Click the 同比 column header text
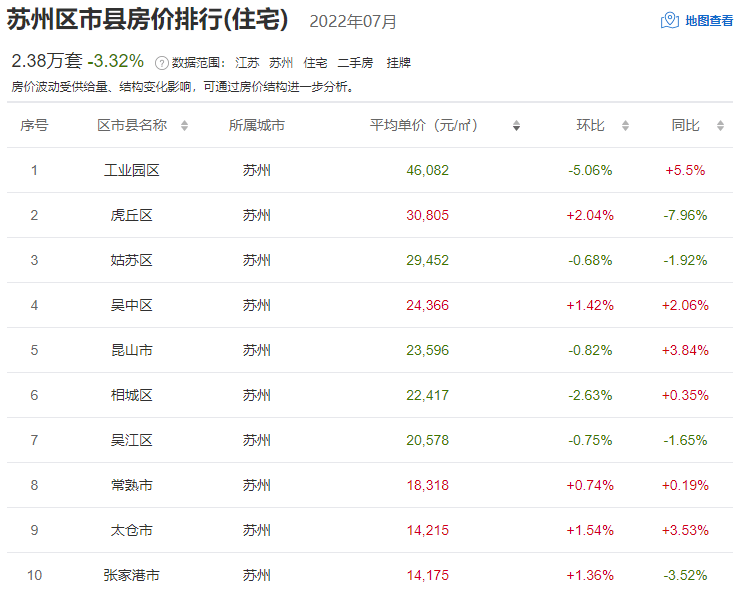The image size is (739, 589). tap(686, 125)
